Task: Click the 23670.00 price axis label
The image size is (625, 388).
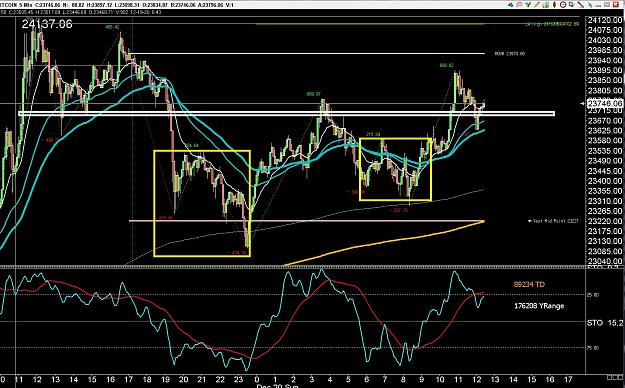Action: point(605,120)
